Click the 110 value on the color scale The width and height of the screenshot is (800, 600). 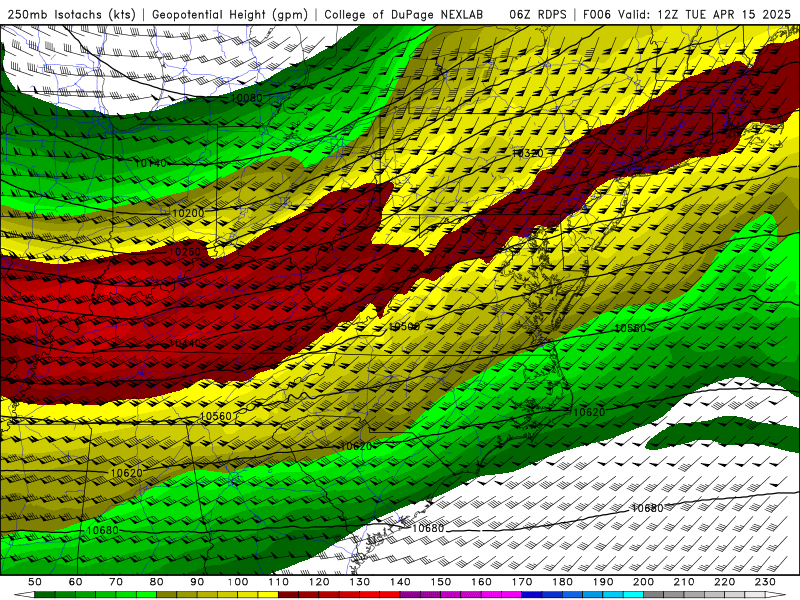coord(279,582)
